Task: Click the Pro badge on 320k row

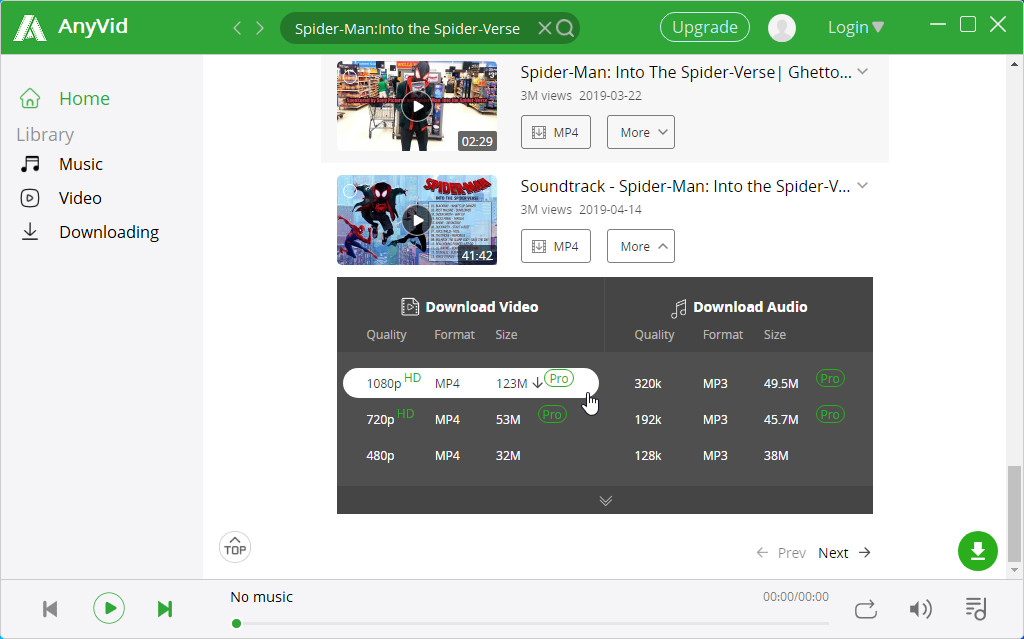Action: pos(830,378)
